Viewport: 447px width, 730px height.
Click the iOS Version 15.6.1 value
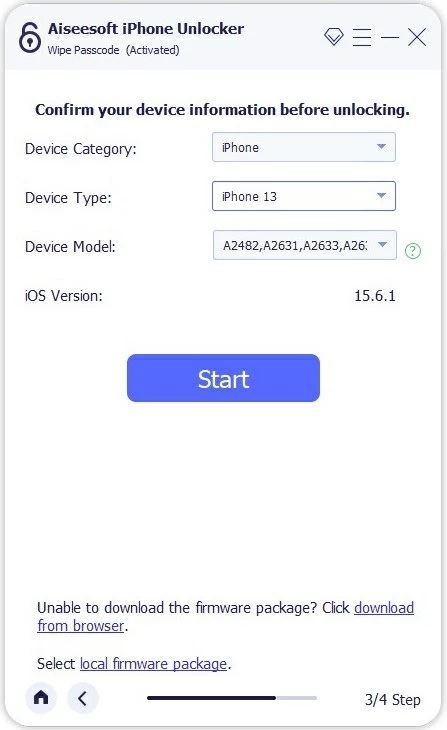(x=375, y=296)
